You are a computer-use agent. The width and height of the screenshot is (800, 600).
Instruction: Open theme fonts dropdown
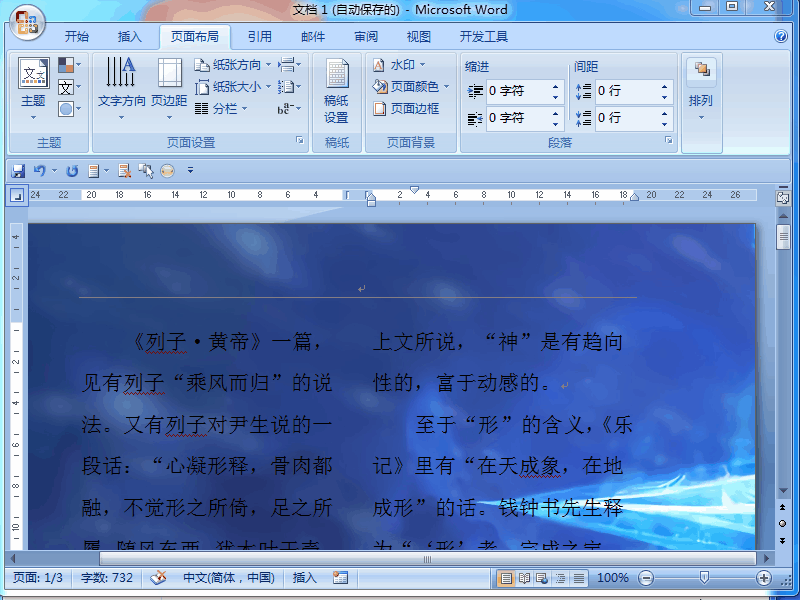point(69,87)
